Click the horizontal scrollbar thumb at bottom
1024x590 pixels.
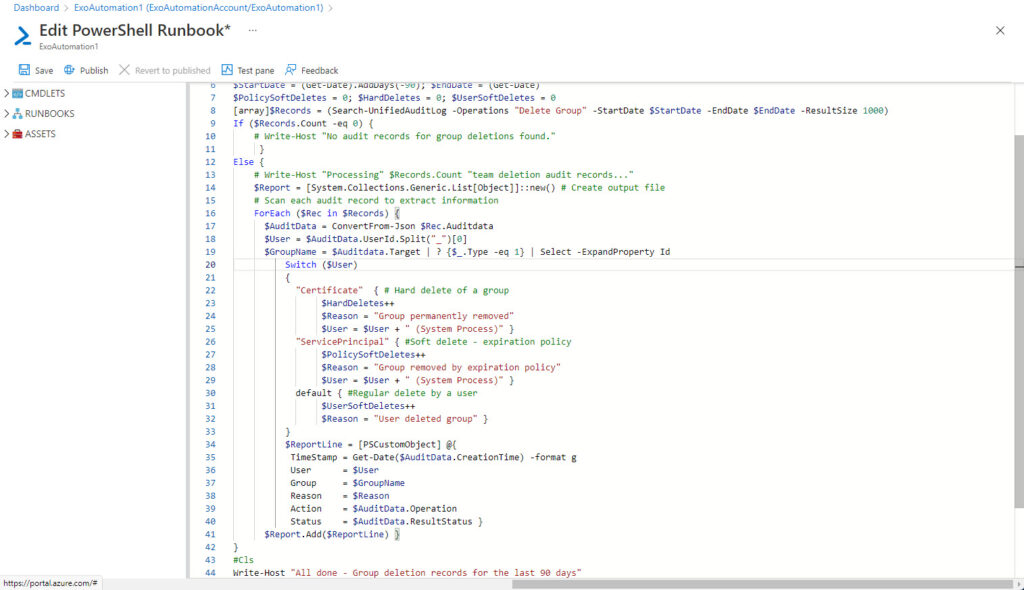click(762, 584)
